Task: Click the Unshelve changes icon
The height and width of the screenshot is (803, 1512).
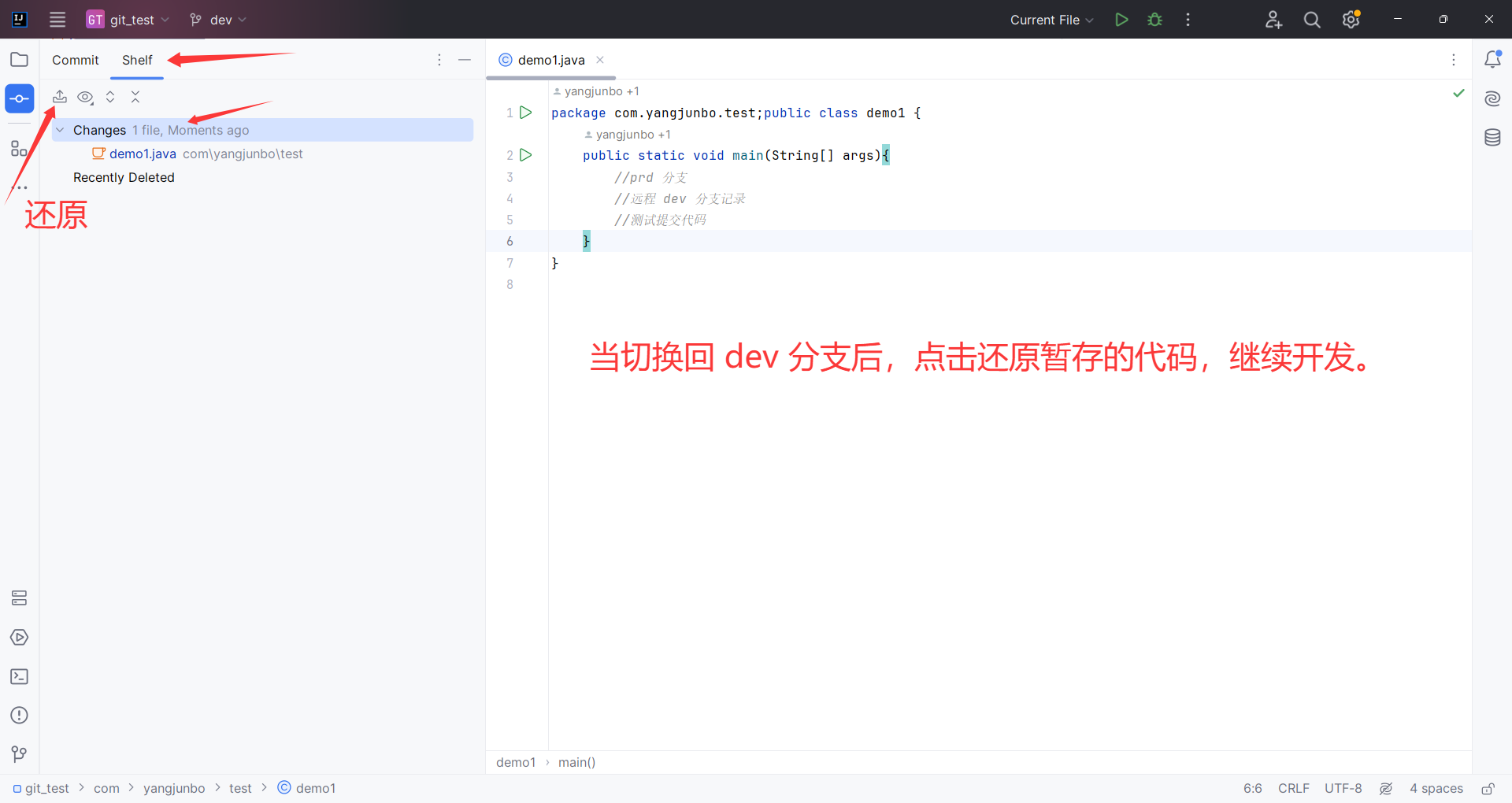Action: pyautogui.click(x=60, y=97)
